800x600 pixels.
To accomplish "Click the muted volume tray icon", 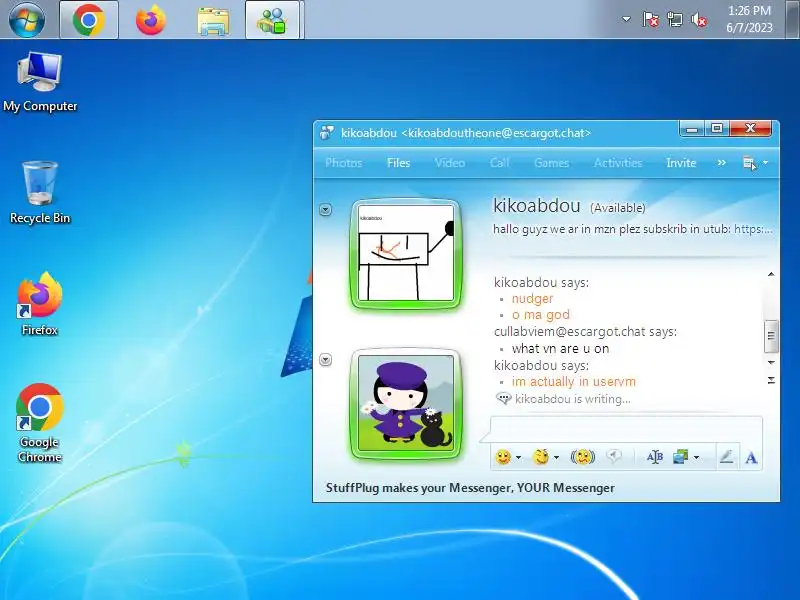I will pos(699,20).
